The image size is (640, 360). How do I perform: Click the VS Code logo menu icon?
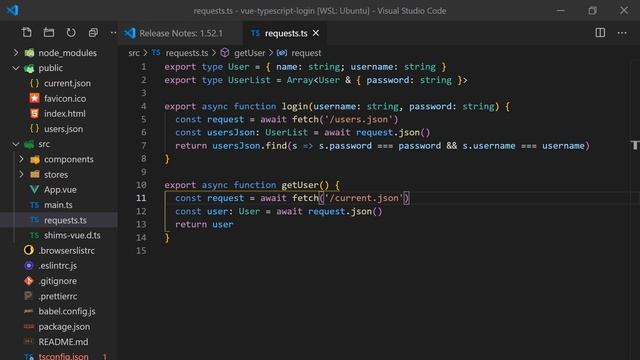point(13,10)
